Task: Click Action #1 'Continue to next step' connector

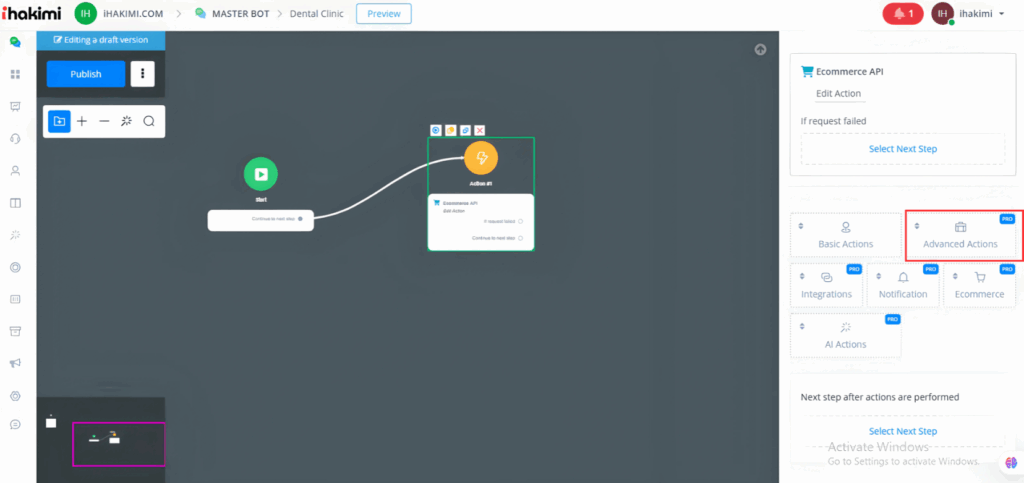Action: pos(521,238)
